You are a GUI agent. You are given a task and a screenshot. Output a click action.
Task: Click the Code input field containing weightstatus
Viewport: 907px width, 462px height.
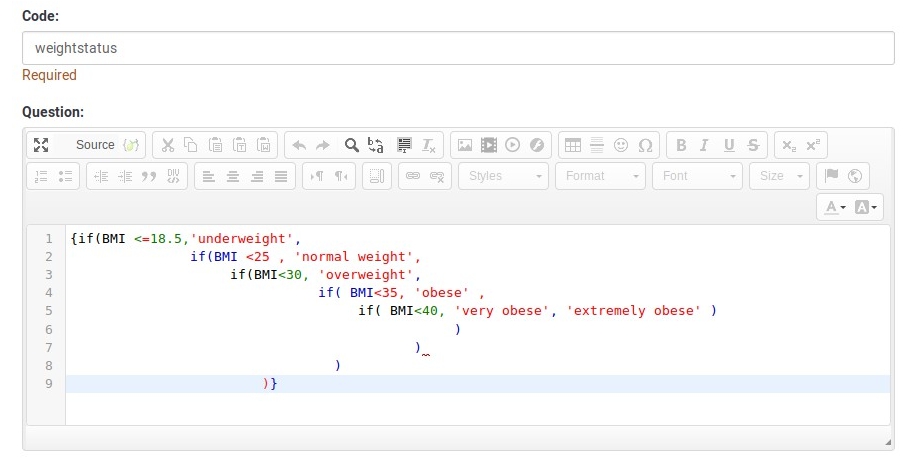tap(458, 48)
